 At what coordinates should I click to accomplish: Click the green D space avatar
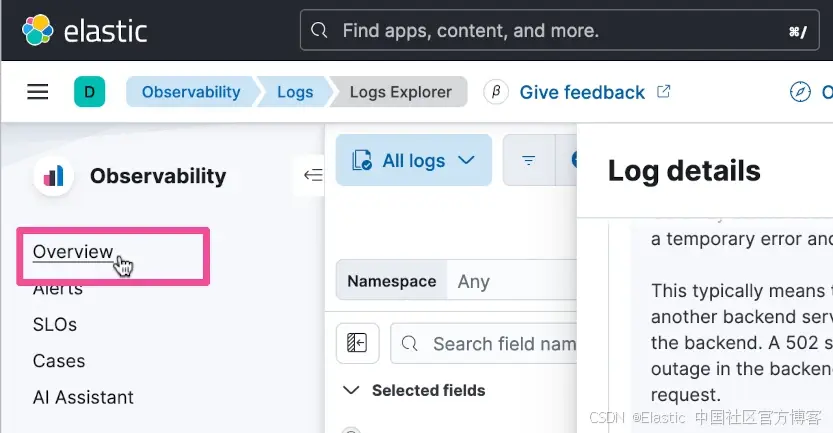(89, 92)
